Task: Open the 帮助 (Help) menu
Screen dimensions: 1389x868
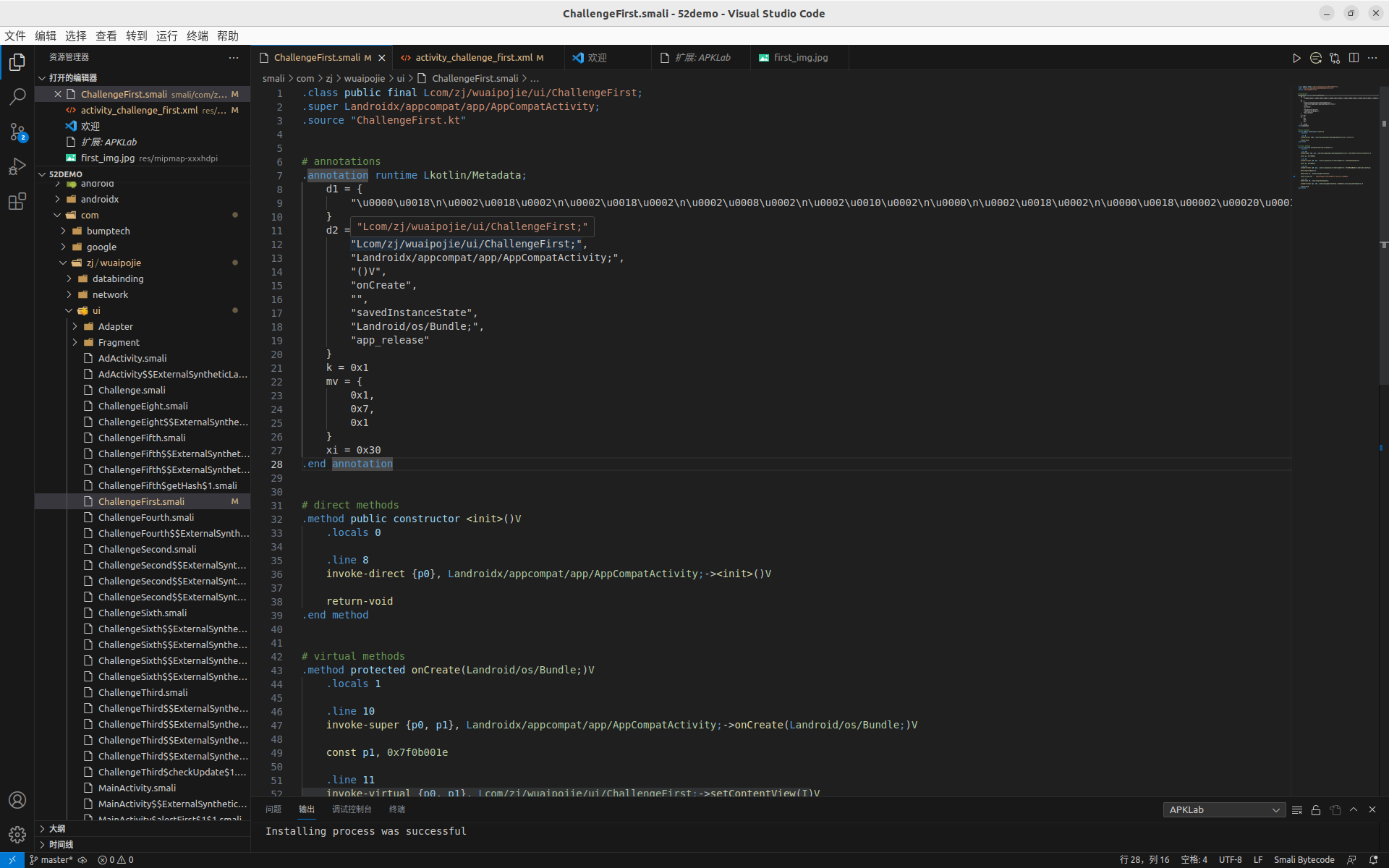Action: tap(228, 36)
